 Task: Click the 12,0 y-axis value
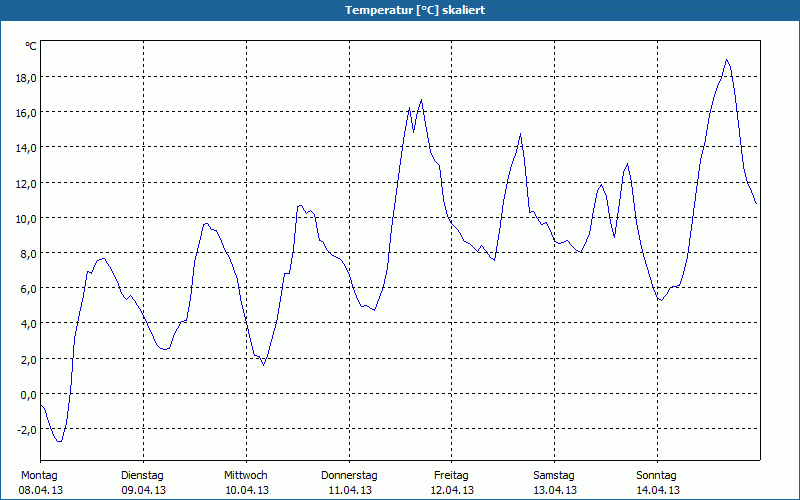point(27,183)
